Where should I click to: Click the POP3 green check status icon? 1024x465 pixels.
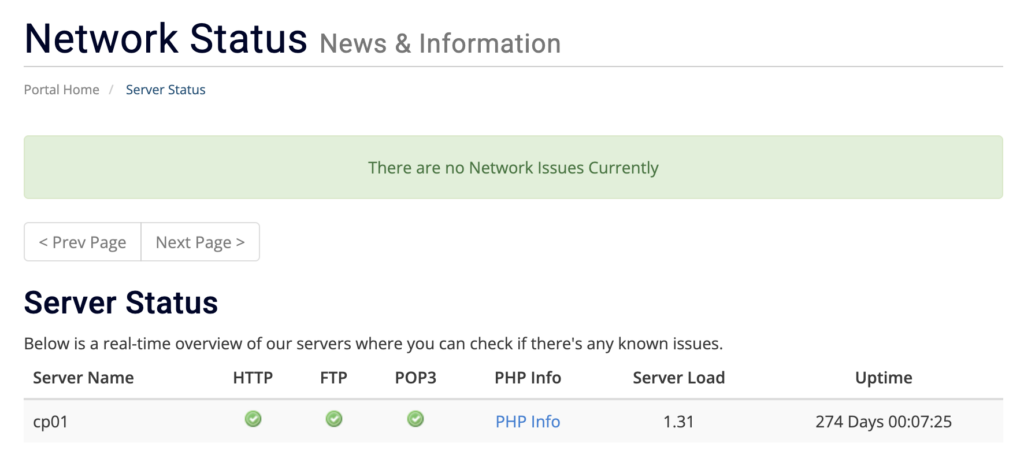pyautogui.click(x=415, y=420)
